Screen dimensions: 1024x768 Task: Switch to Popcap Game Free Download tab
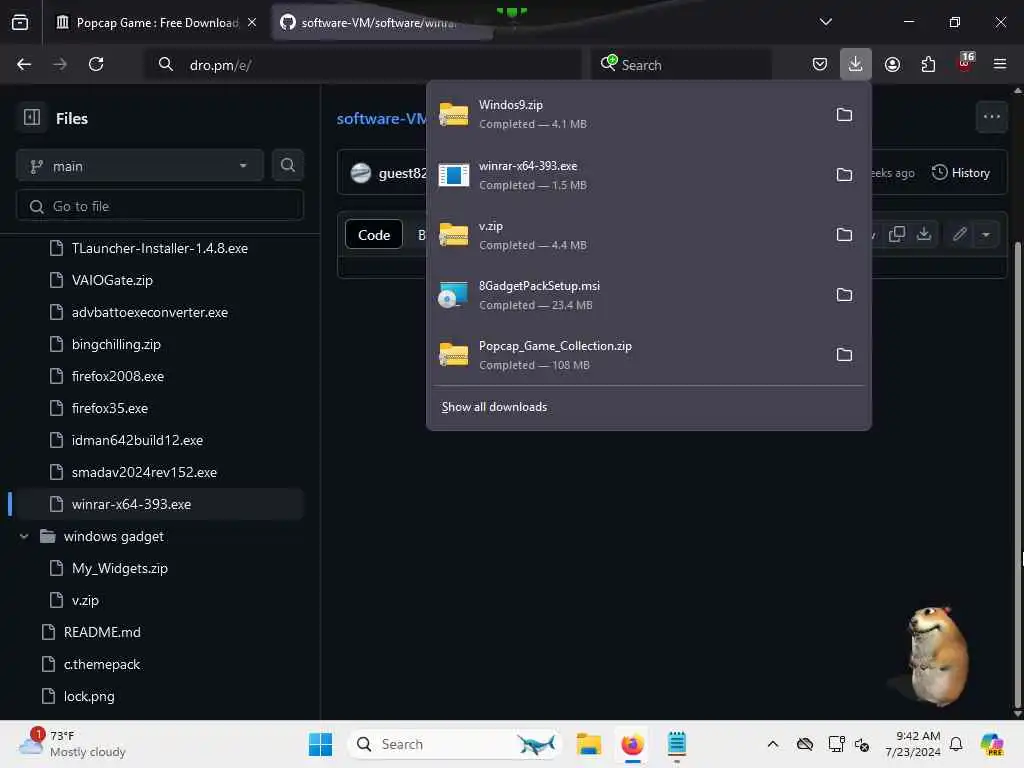point(155,23)
